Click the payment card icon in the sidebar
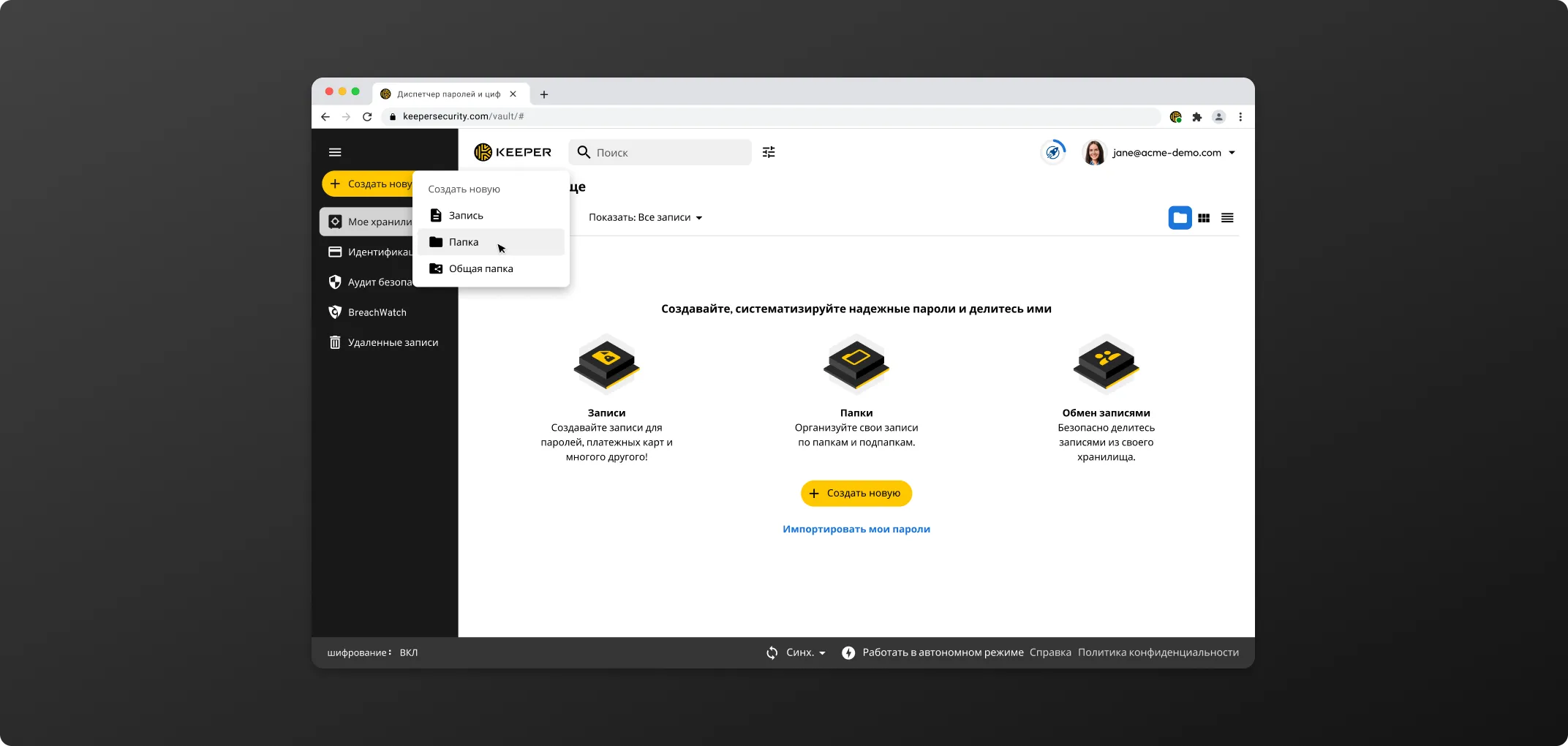 (335, 252)
